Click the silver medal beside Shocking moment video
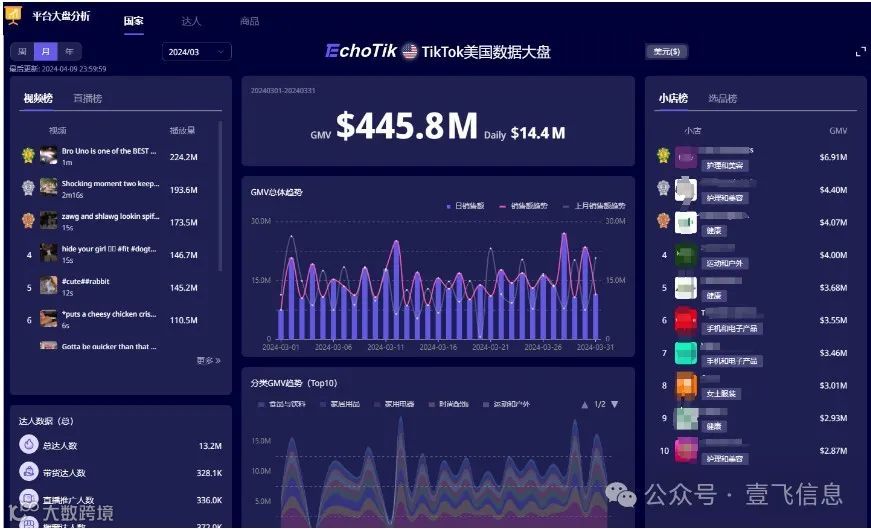The width and height of the screenshot is (871, 529). coord(28,188)
